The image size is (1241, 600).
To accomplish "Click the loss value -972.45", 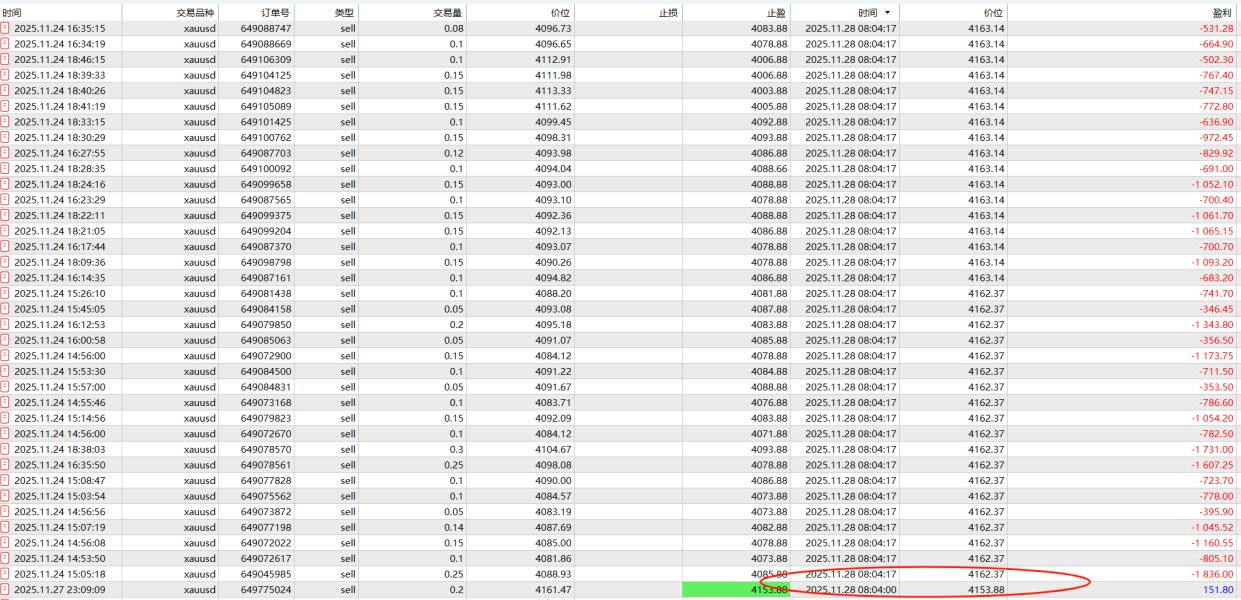I will (1216, 137).
